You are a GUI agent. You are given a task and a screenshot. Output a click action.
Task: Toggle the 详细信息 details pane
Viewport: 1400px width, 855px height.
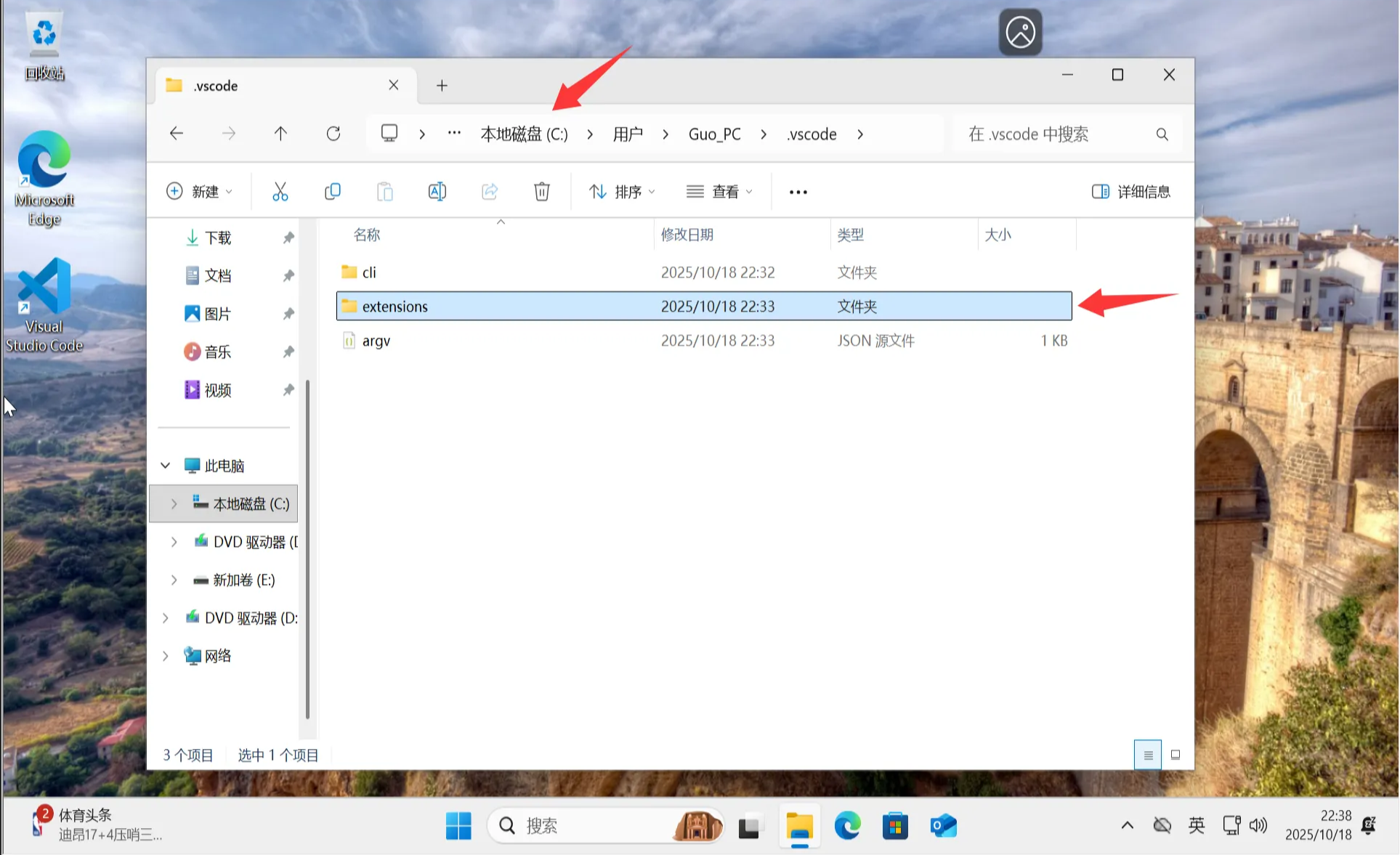1130,191
